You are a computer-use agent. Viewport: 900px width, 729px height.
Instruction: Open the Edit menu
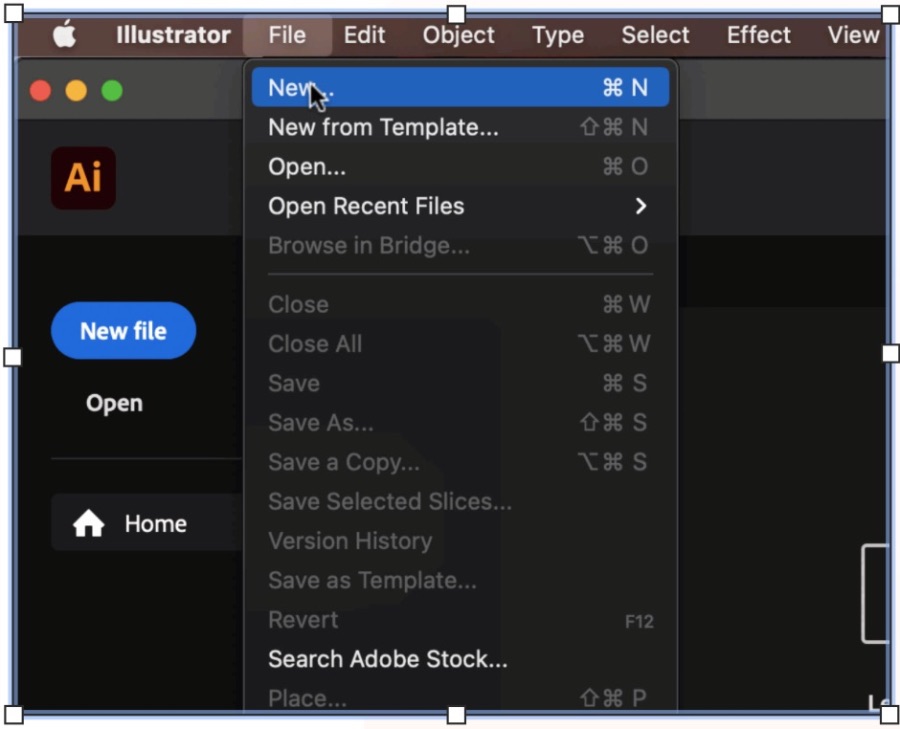click(x=364, y=35)
